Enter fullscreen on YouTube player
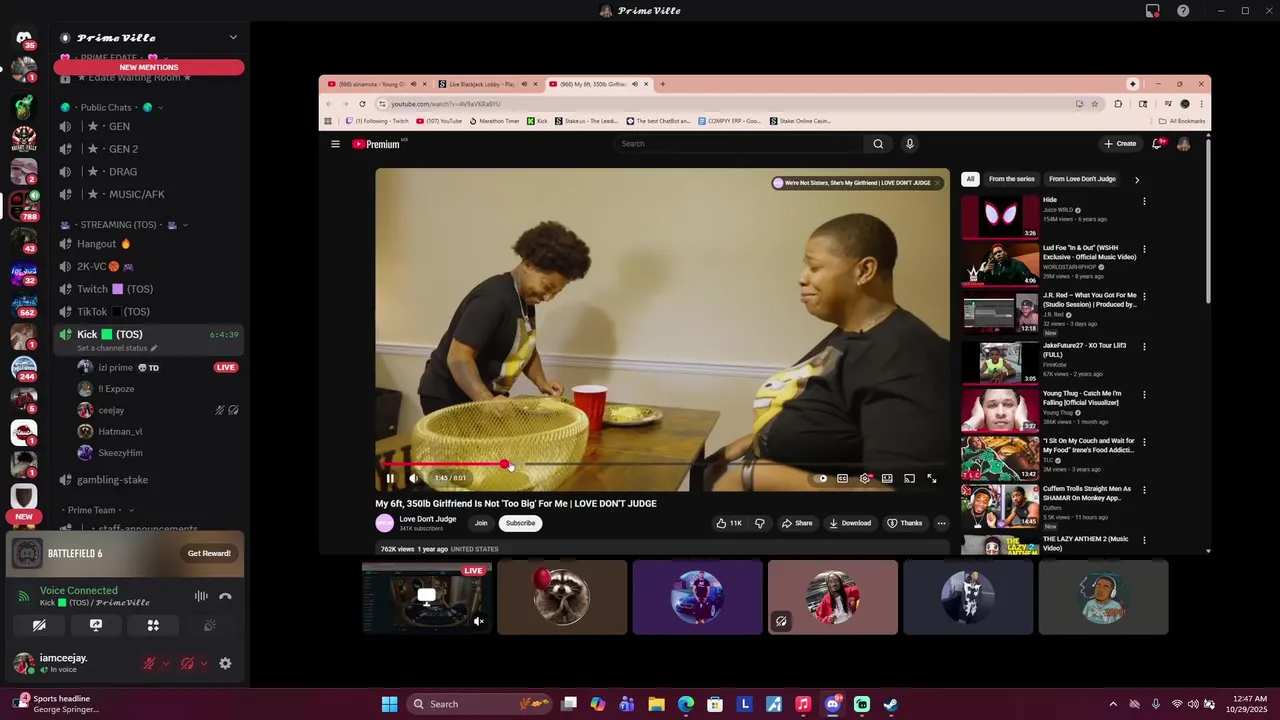Viewport: 1280px width, 720px height. [x=932, y=478]
